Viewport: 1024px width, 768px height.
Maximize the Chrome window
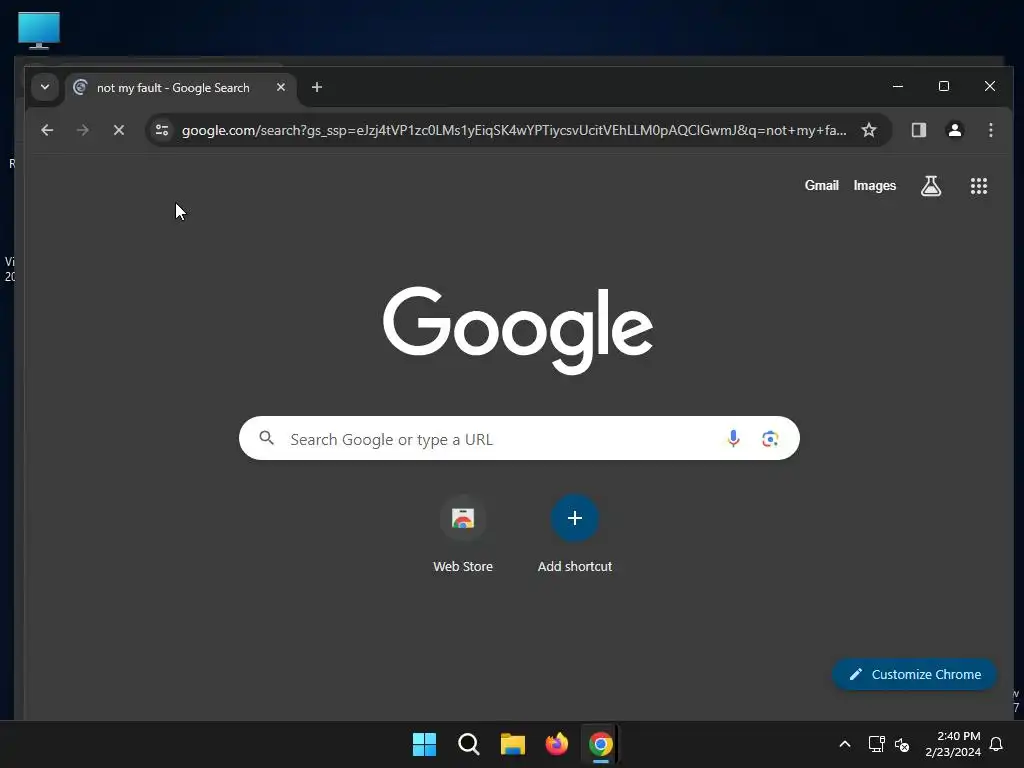click(x=944, y=86)
